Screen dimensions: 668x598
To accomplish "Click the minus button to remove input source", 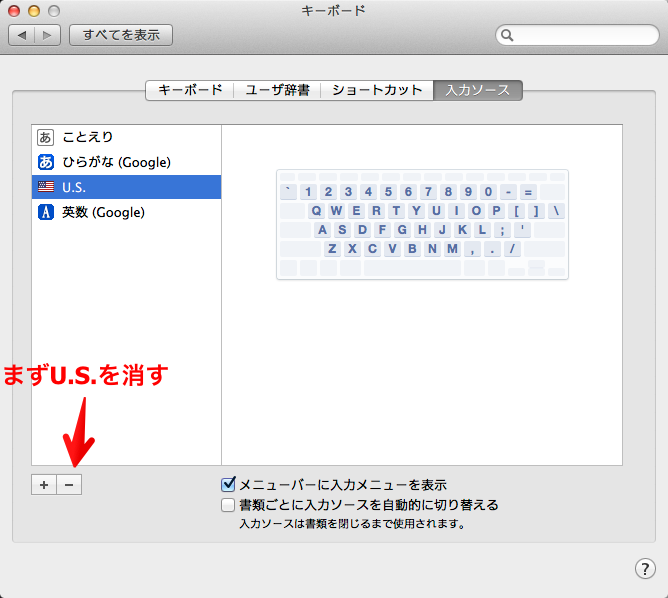I will point(69,485).
